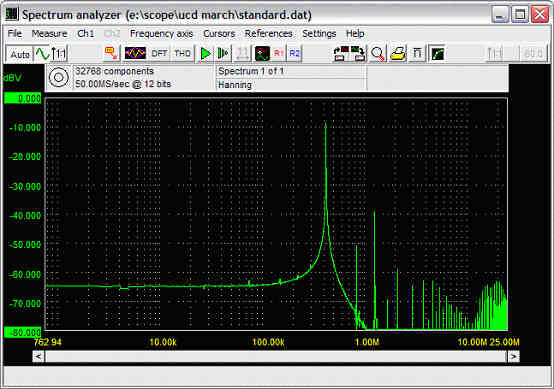Screen dimensions: 554x389
Task: Open the References menu
Action: pyautogui.click(x=269, y=34)
